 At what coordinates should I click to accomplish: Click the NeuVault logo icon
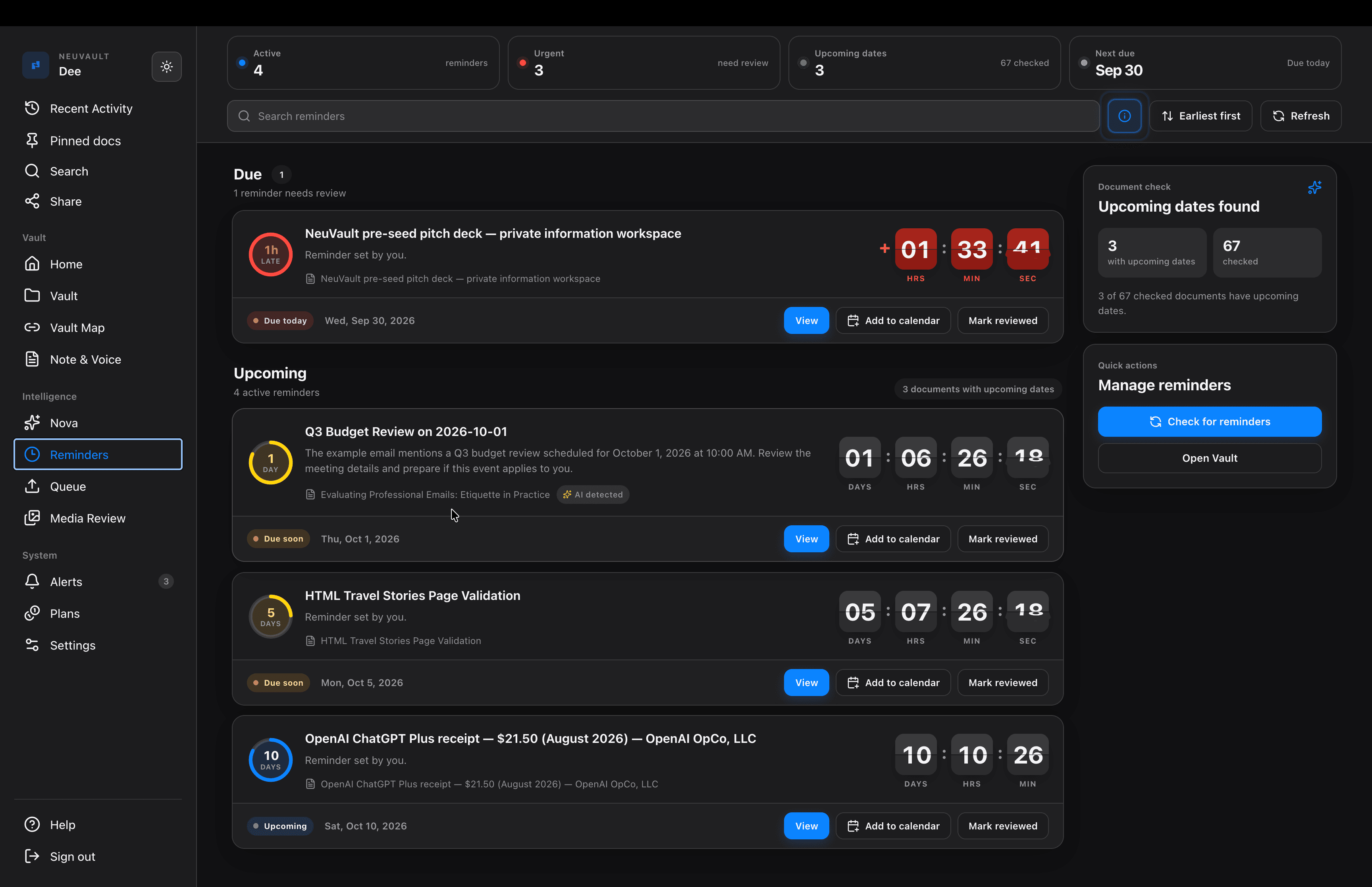36,64
